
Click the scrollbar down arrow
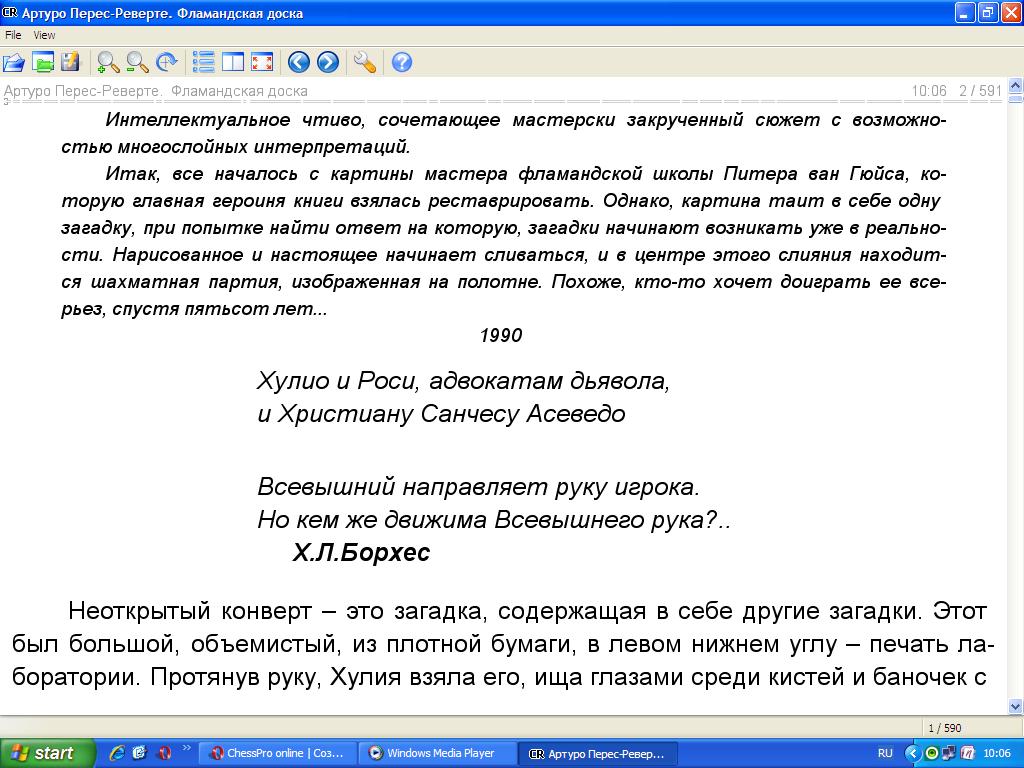pos(1015,707)
